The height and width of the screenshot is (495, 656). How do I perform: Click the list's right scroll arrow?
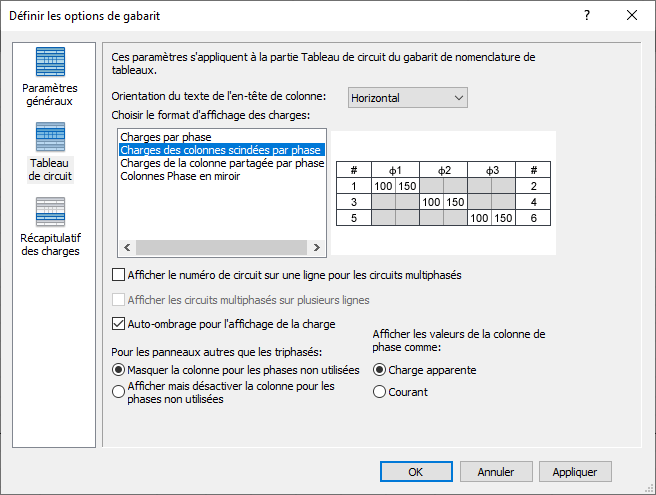[x=317, y=247]
